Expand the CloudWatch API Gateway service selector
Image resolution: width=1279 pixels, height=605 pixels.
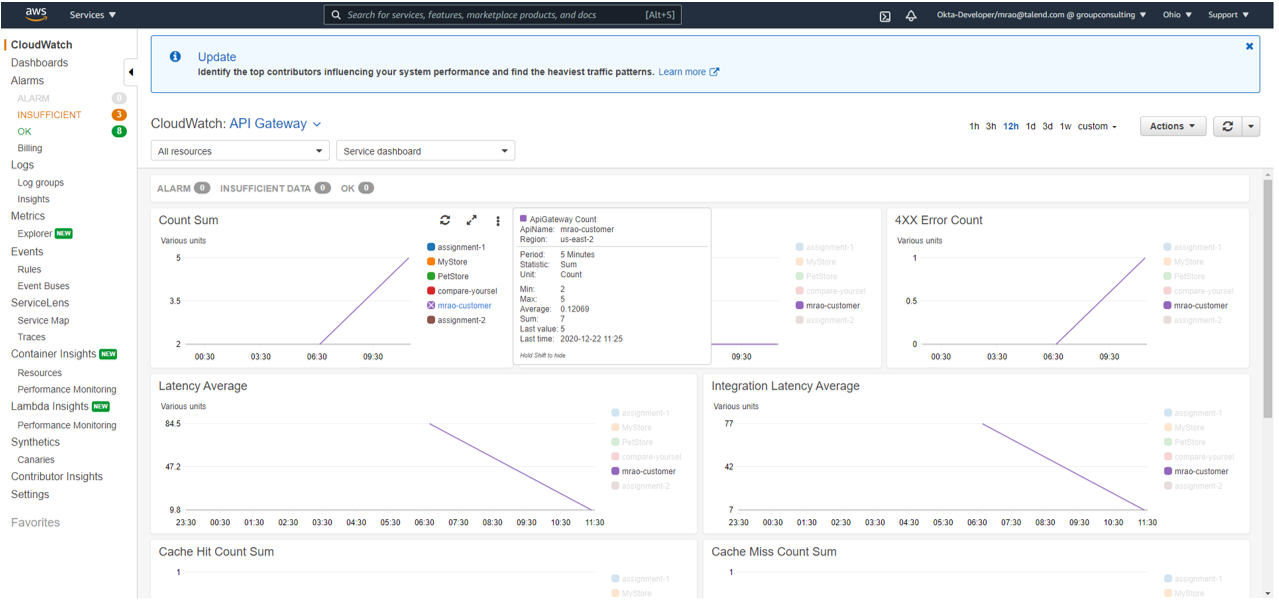point(316,123)
